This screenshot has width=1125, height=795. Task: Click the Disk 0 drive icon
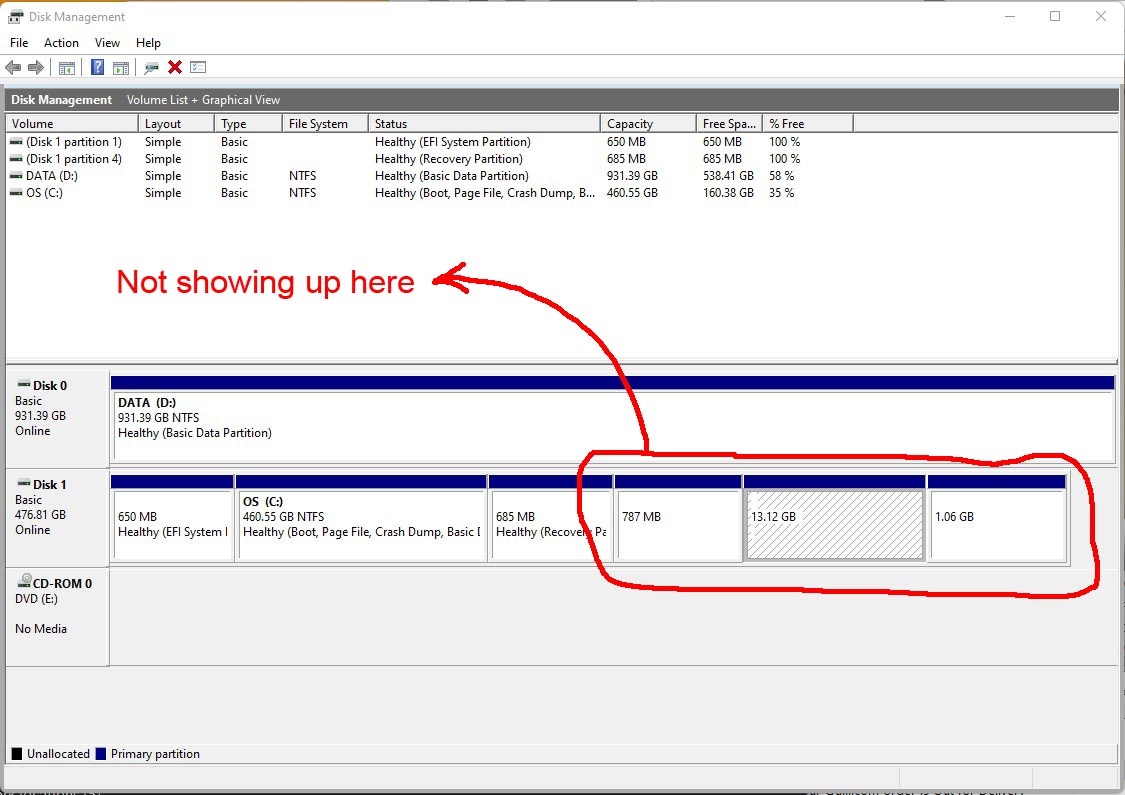click(24, 385)
